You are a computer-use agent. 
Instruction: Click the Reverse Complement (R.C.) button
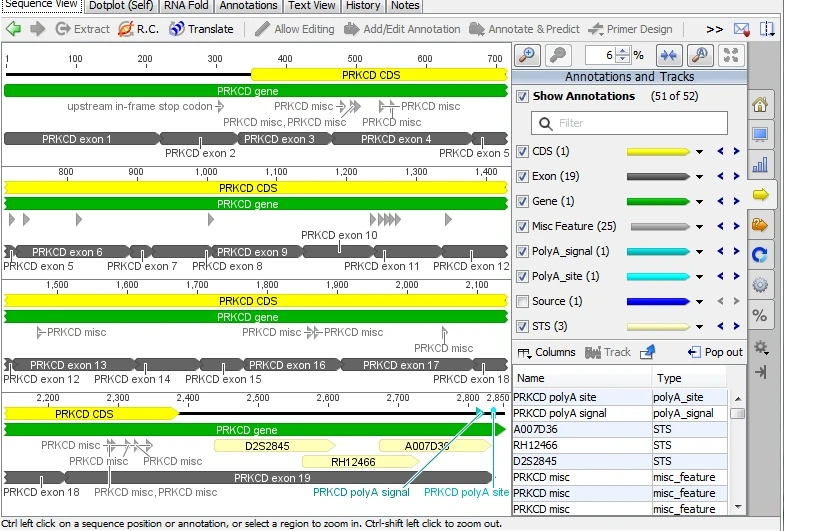139,29
